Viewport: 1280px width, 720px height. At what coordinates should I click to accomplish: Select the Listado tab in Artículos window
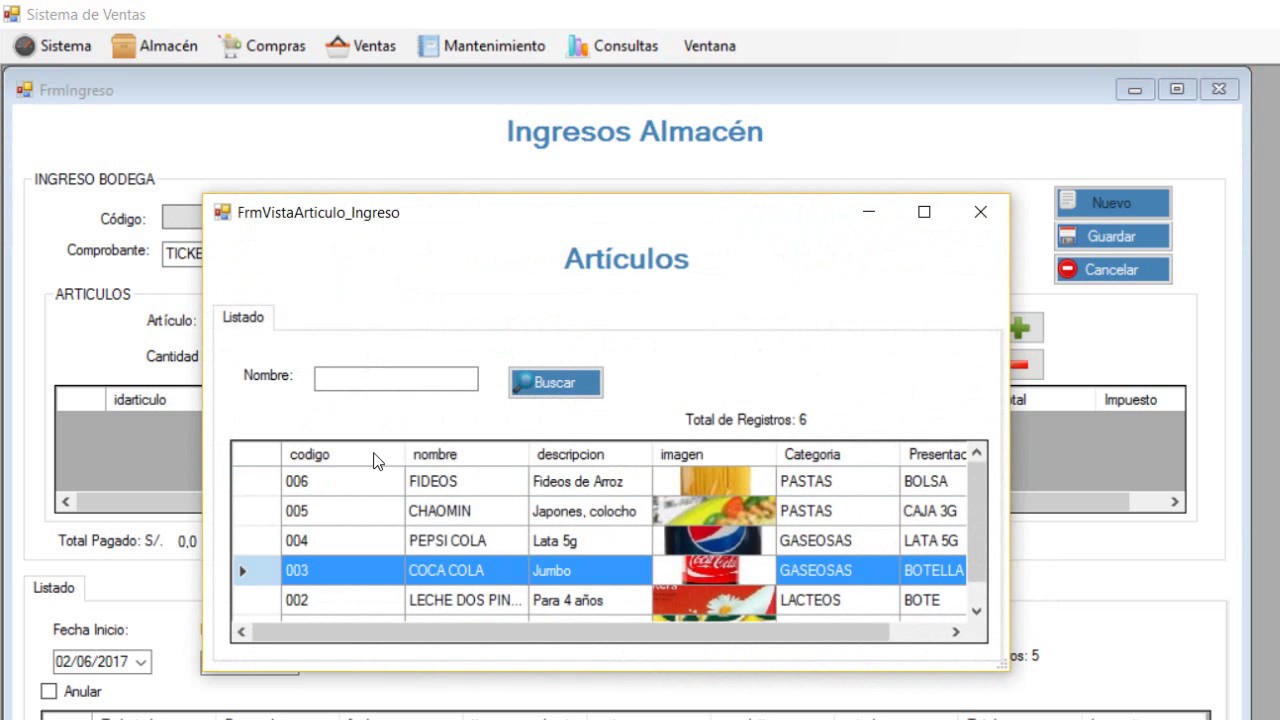243,317
